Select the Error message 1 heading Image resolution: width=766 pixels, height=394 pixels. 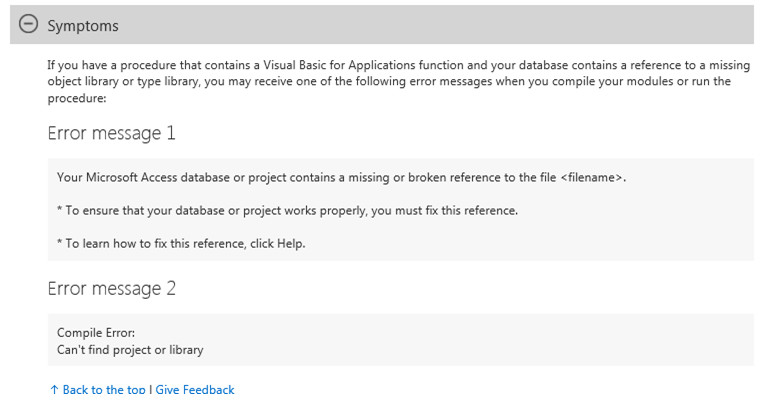(111, 133)
